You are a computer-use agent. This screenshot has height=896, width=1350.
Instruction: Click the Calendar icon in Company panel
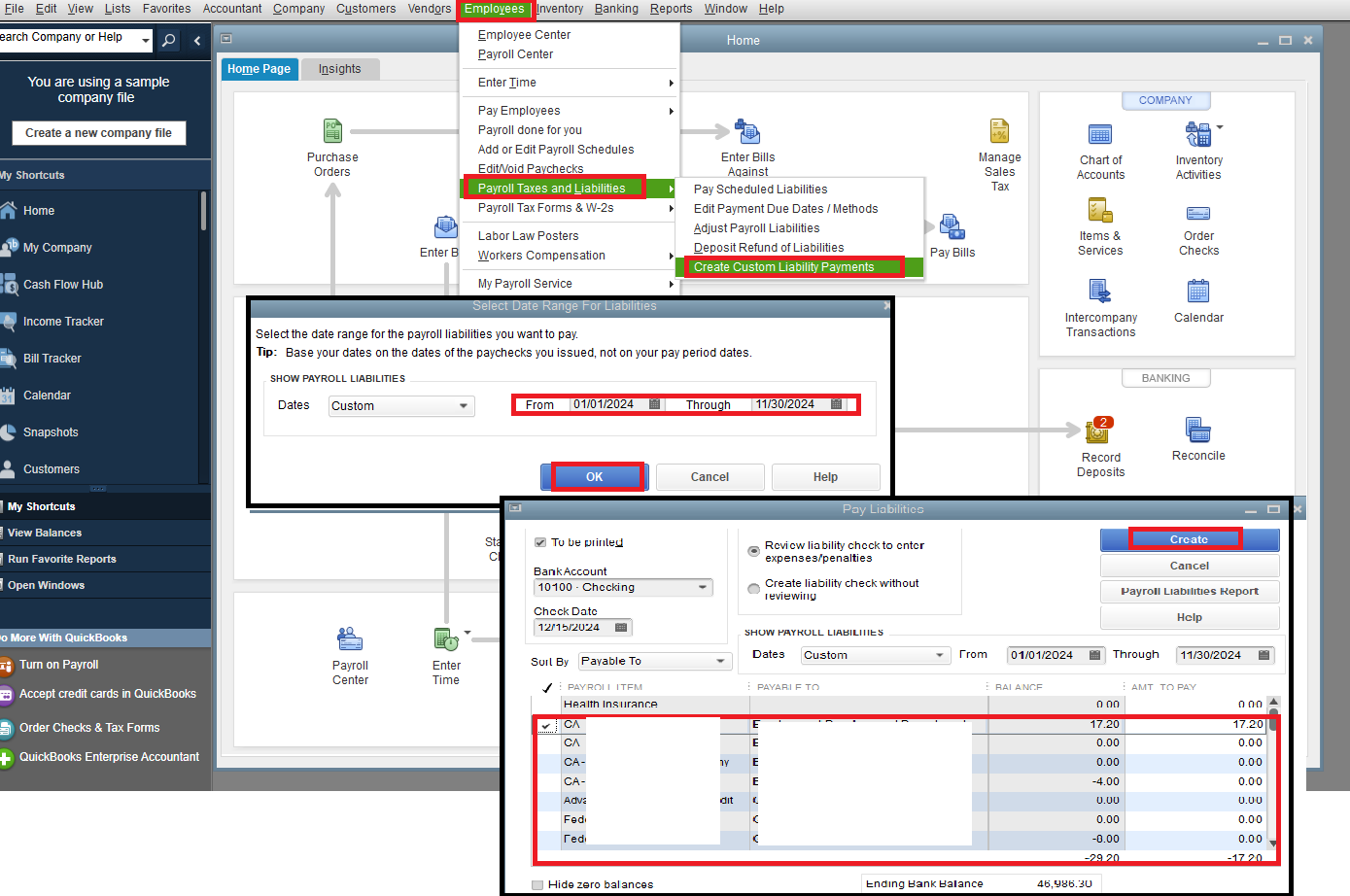[1198, 291]
